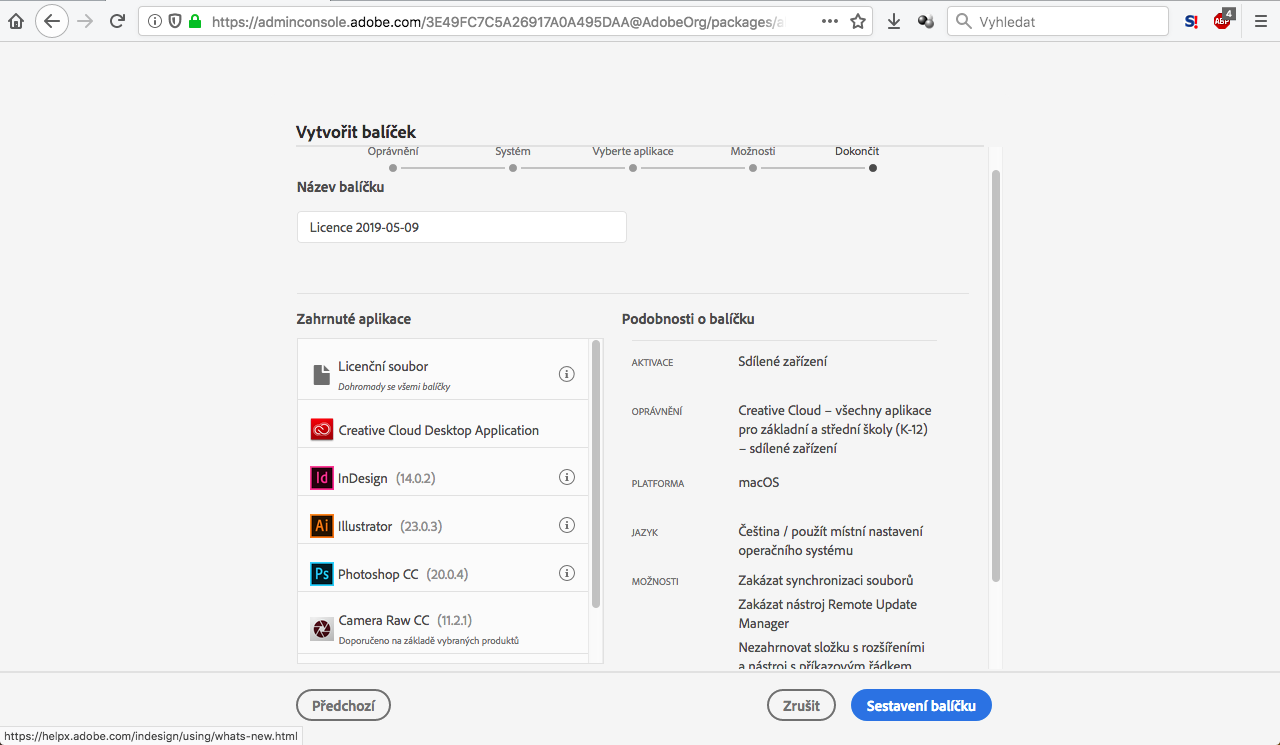Show info icon for Photoshop CC

[x=566, y=573]
